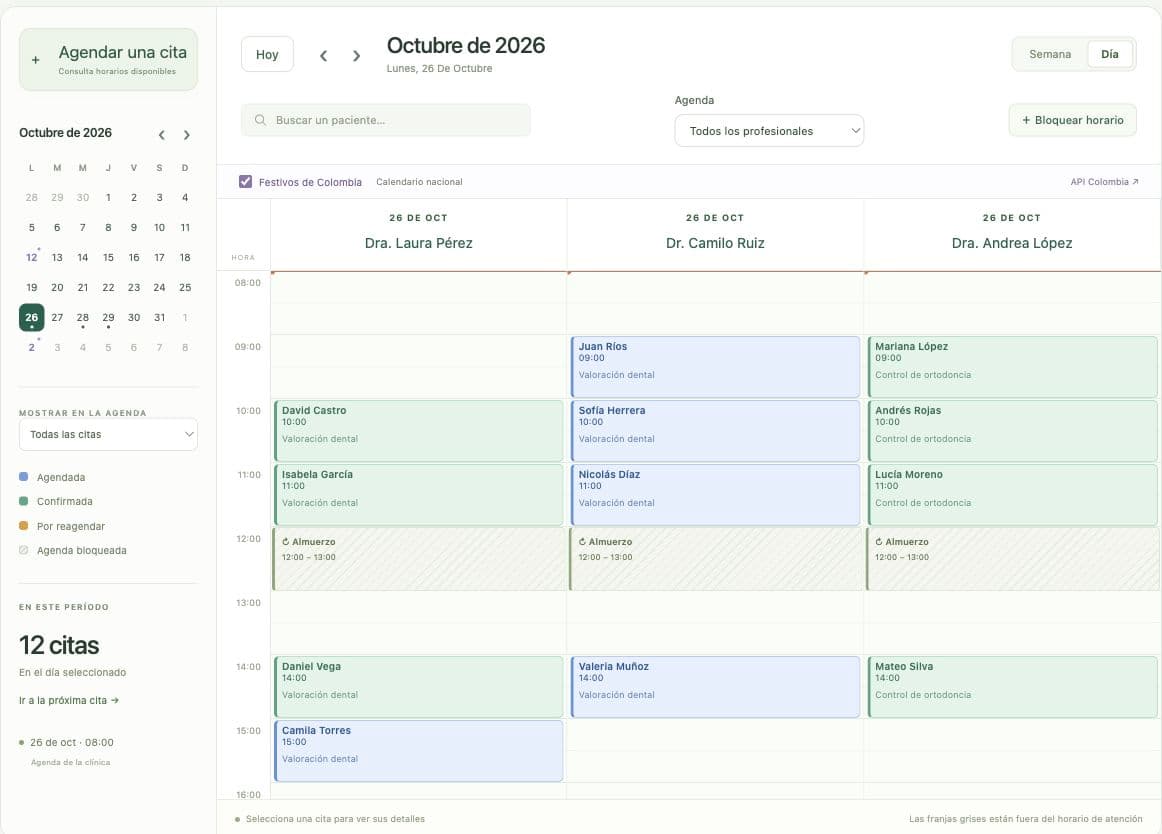Open Daniel Vega's 14:00 appointment
The image size is (1162, 834).
pos(419,686)
